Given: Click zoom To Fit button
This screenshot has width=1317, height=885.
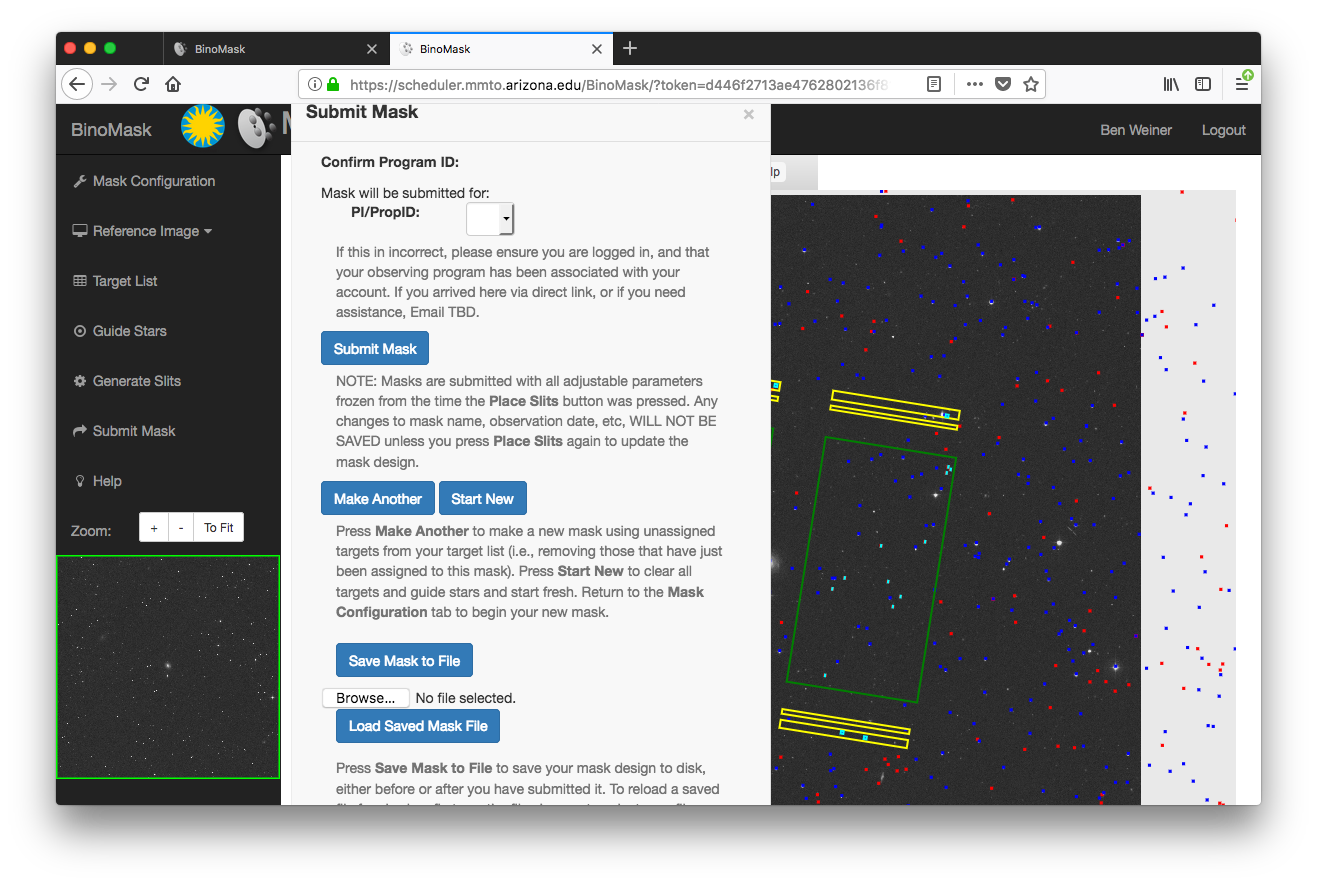Looking at the screenshot, I should pos(218,528).
